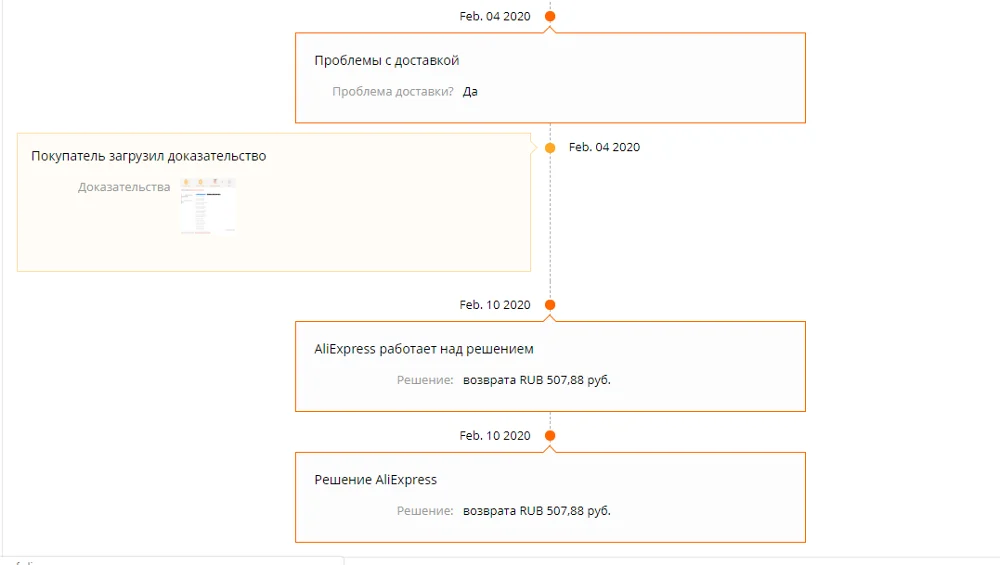Click the orange dot above Решение AliExpress card
The height and width of the screenshot is (565, 1000).
(x=550, y=436)
